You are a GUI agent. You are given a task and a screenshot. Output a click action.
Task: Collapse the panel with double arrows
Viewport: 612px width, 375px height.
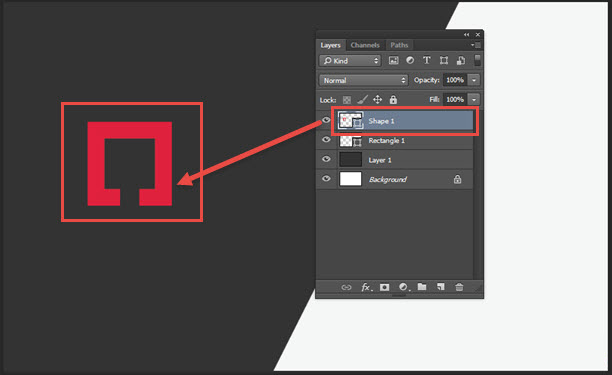coord(466,35)
